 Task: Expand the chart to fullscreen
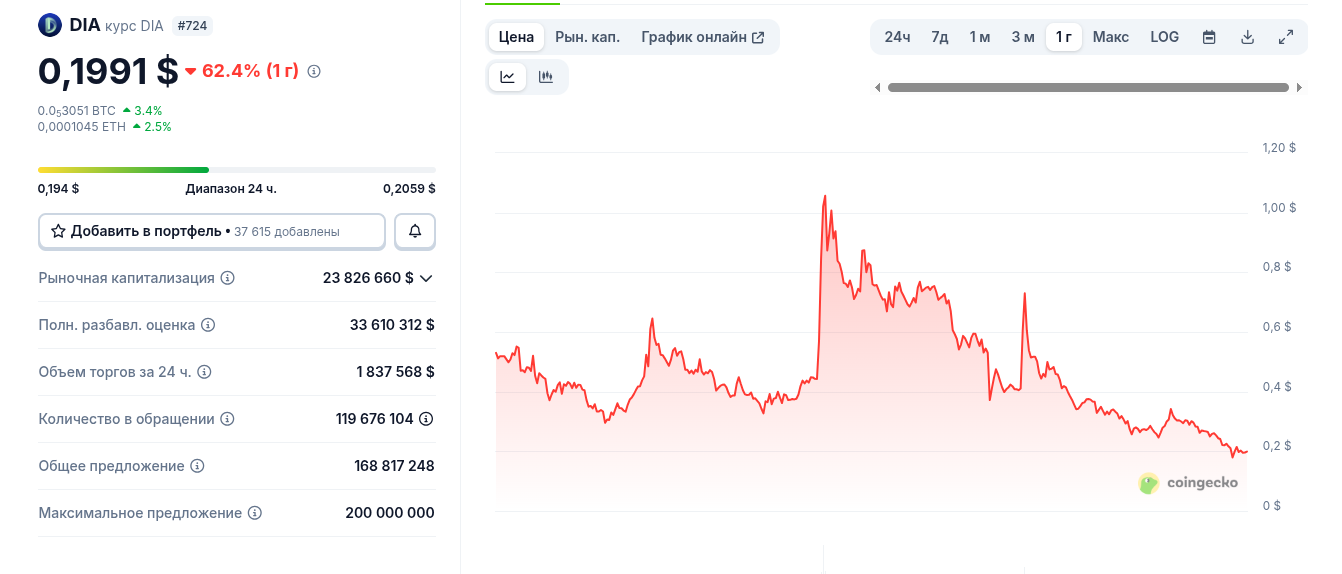[x=1286, y=37]
